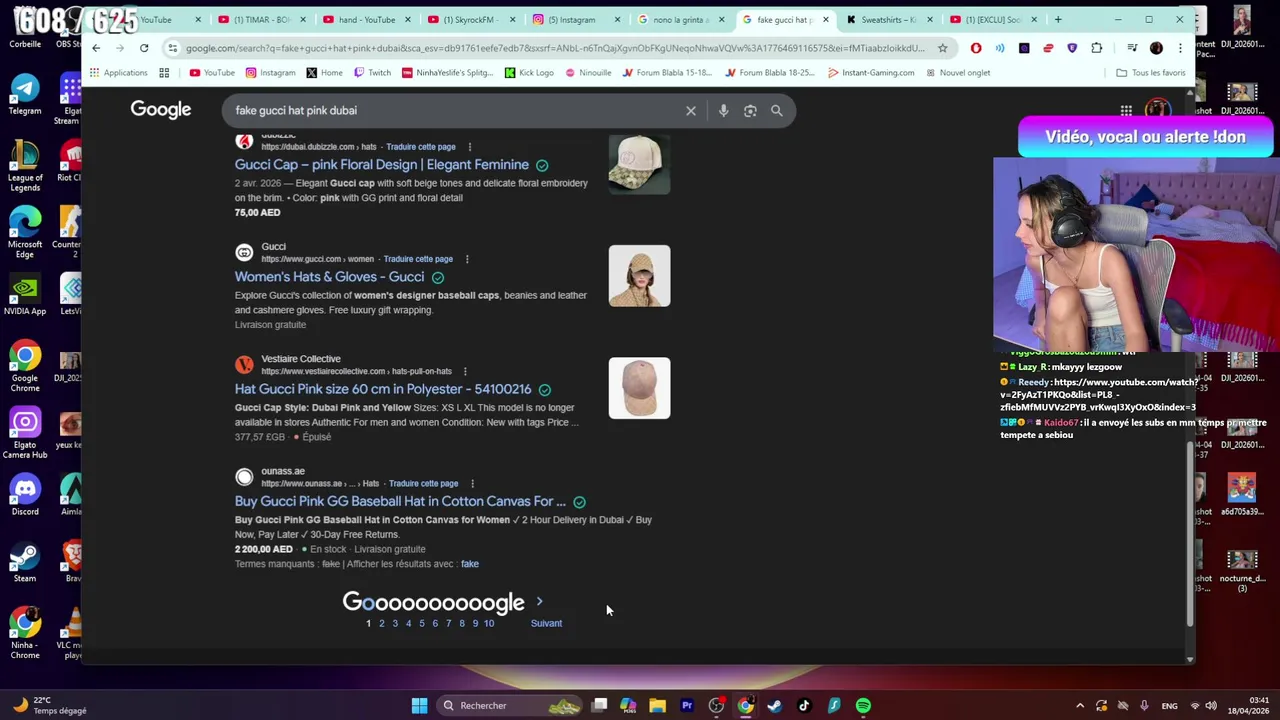
Task: Open Buy Gucci Pink GG Baseball Hat result
Action: coord(400,501)
